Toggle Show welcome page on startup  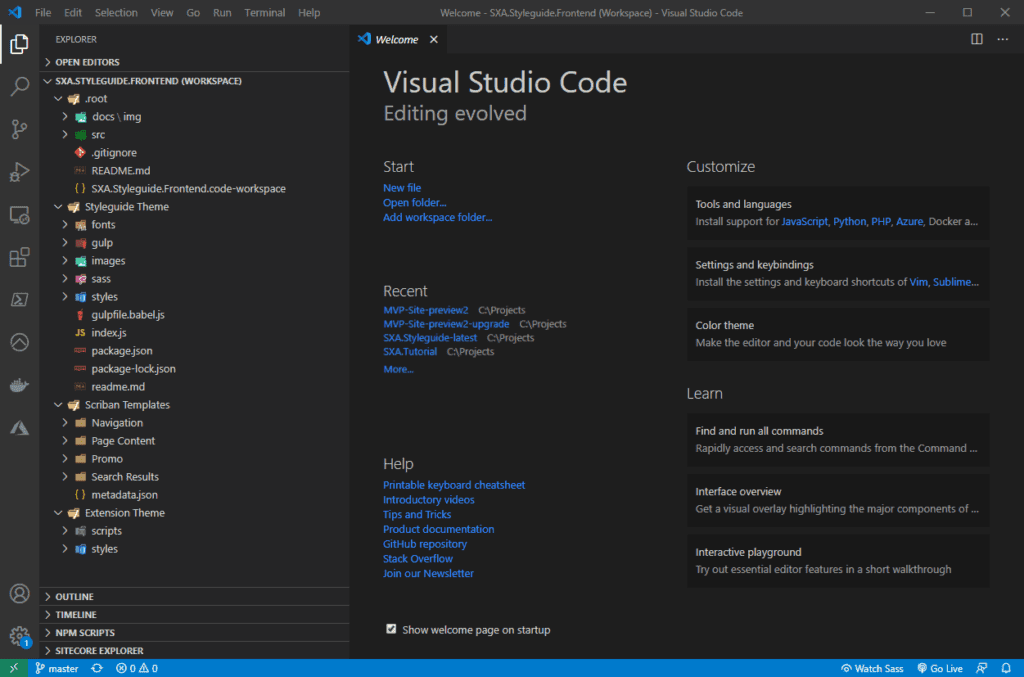coord(390,629)
